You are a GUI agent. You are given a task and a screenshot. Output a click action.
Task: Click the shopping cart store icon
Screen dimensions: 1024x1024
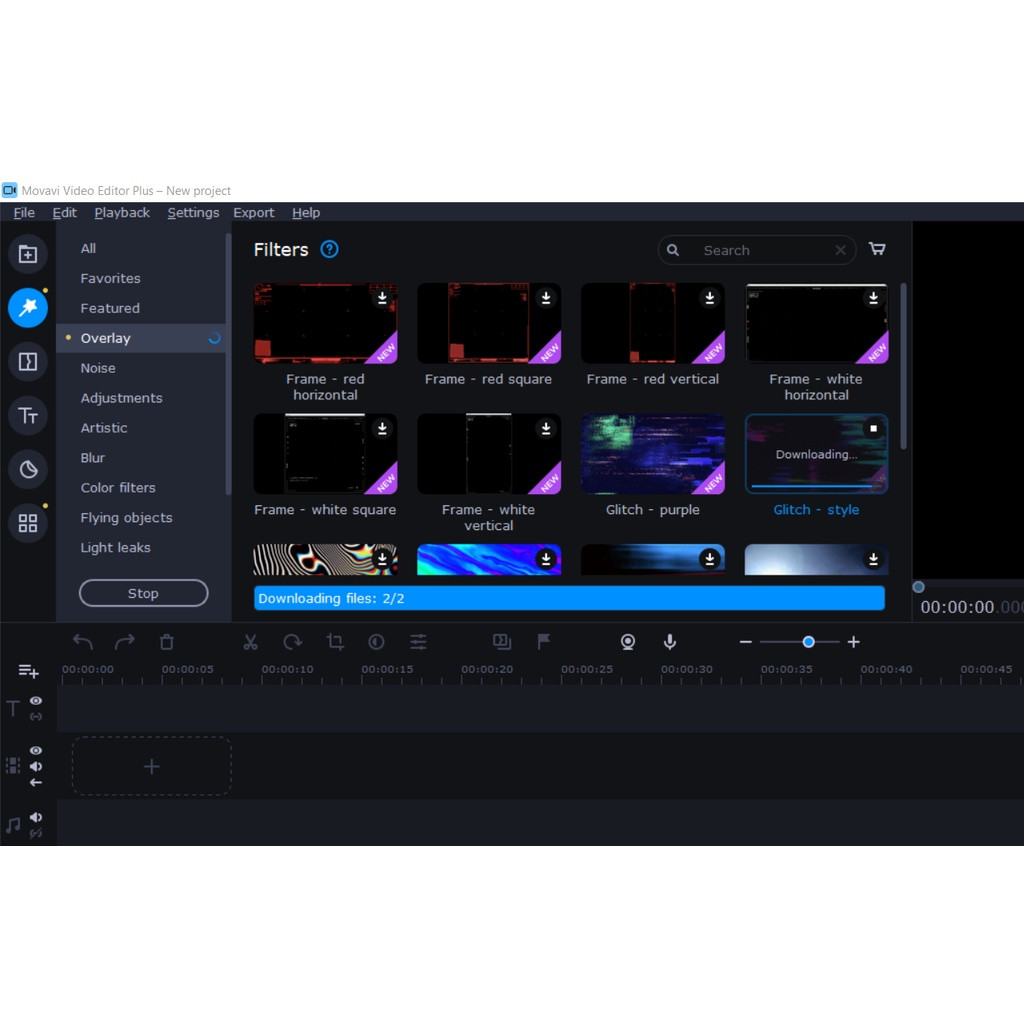pyautogui.click(x=877, y=249)
